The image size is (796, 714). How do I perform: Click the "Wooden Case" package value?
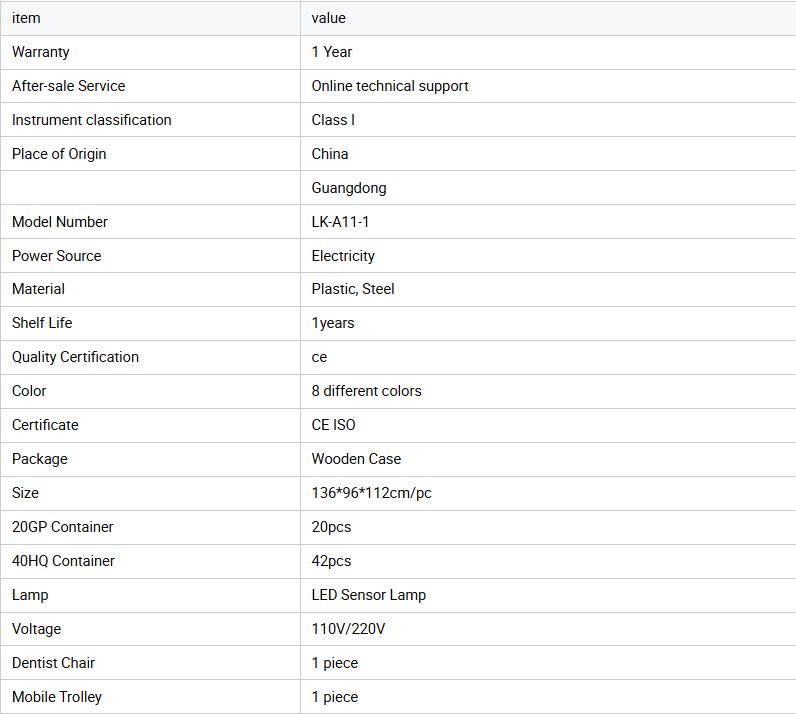356,459
